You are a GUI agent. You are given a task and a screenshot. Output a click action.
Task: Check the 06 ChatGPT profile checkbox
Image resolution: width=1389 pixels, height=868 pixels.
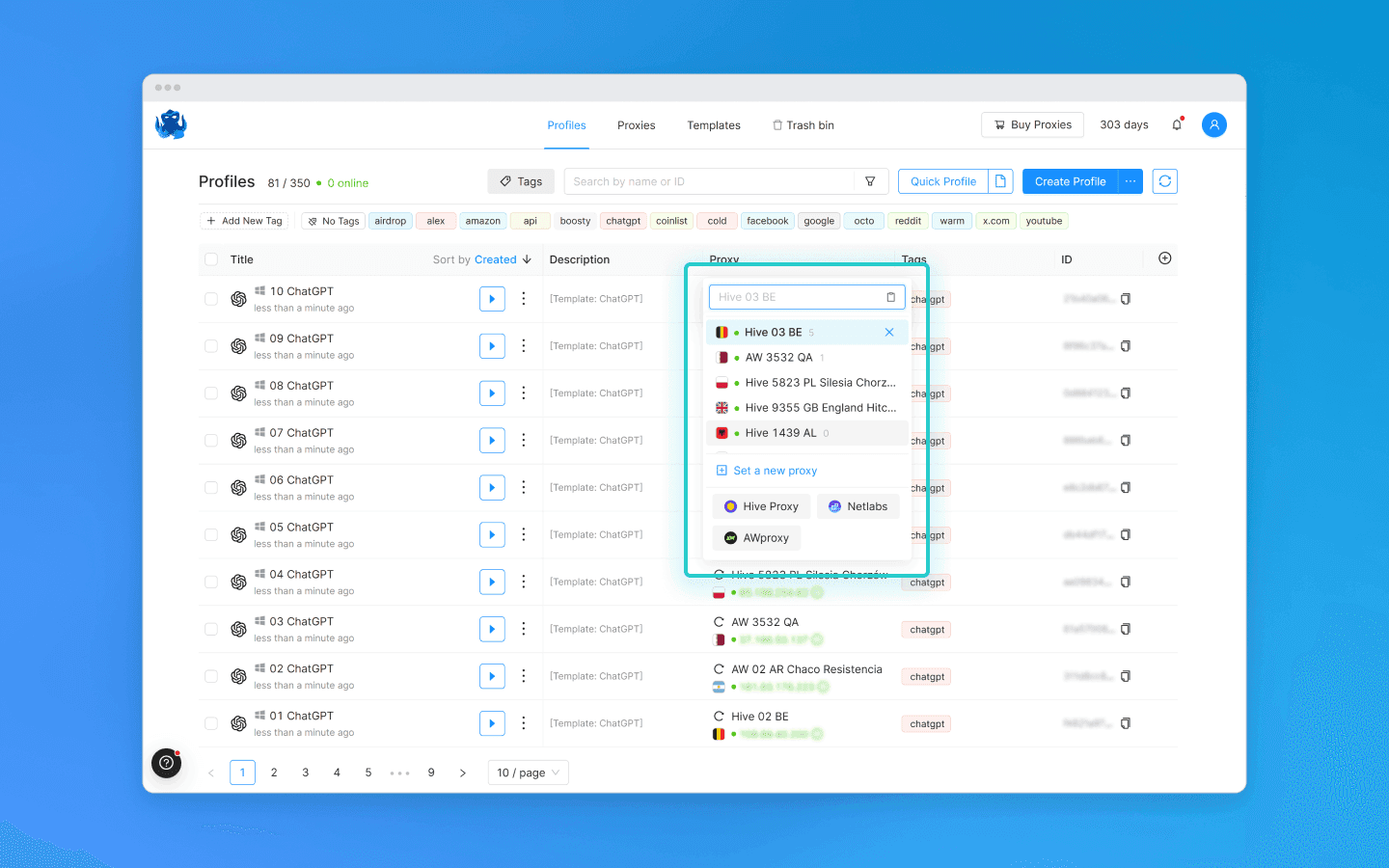(211, 488)
